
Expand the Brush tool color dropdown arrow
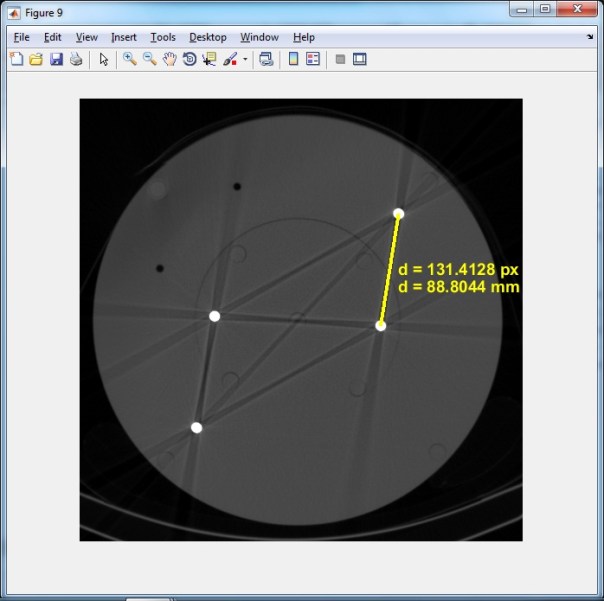tap(245, 60)
